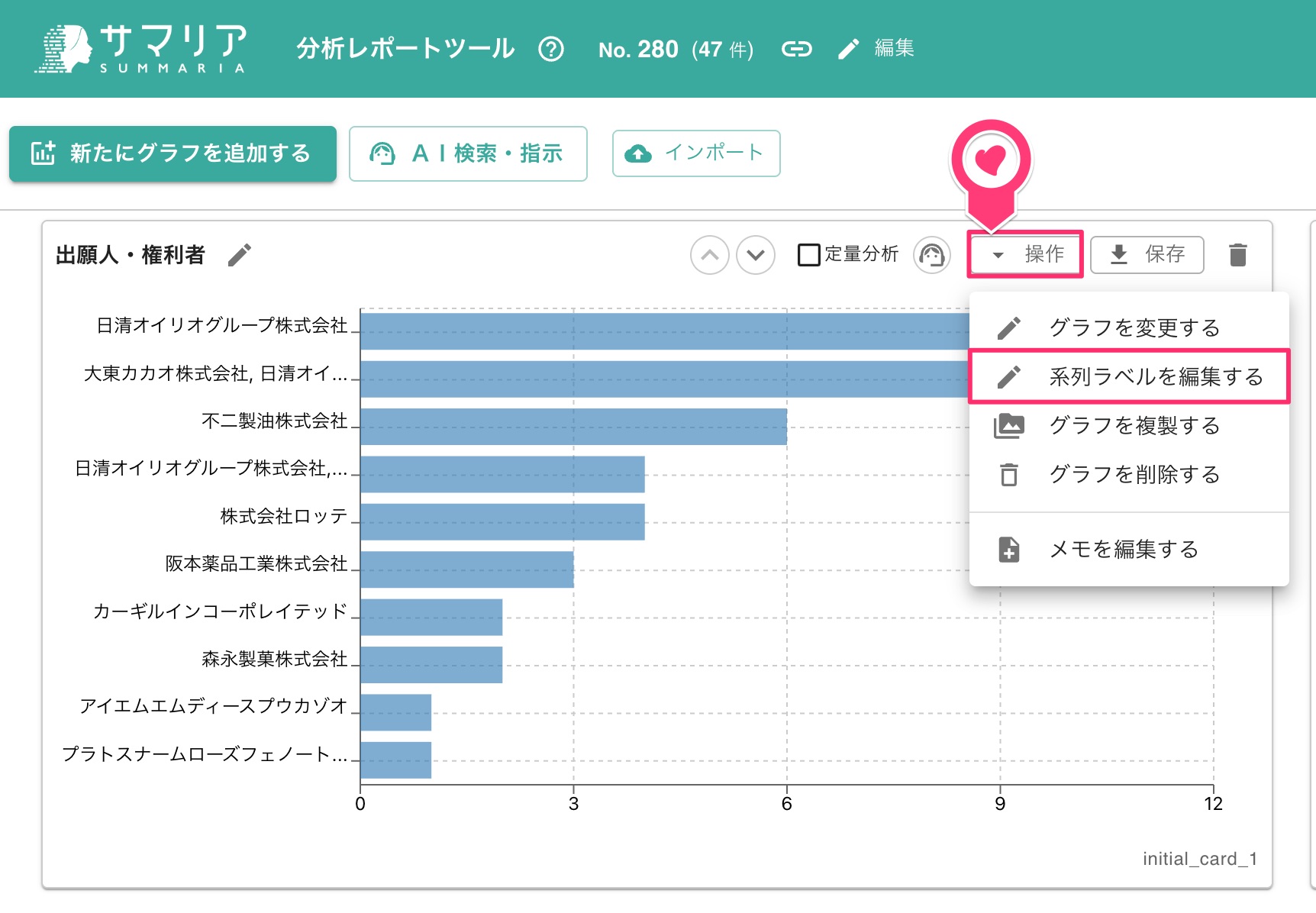The image size is (1316, 913).
Task: Click the インポート button
Action: tap(696, 153)
